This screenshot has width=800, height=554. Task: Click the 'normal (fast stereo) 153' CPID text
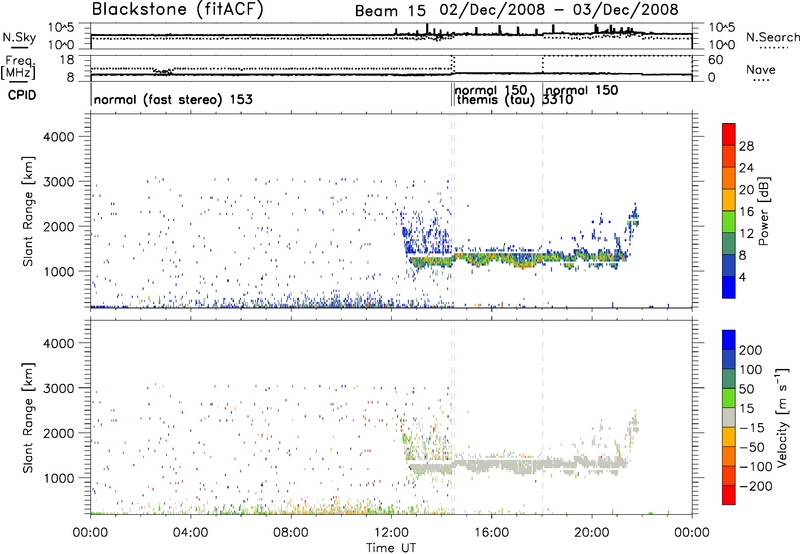(x=173, y=99)
